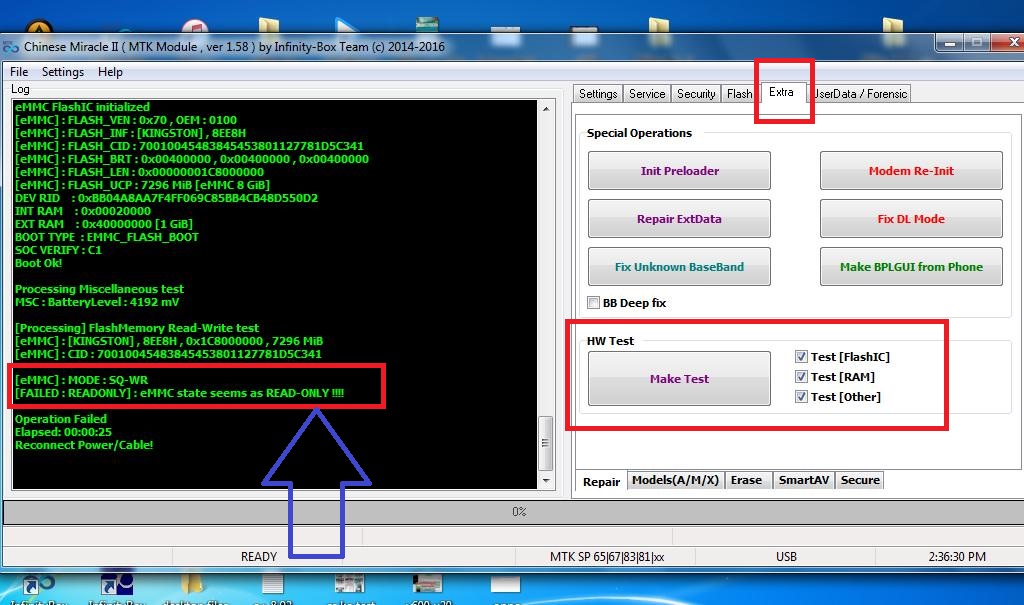
Task: Switch to the Erase tab
Action: [746, 480]
